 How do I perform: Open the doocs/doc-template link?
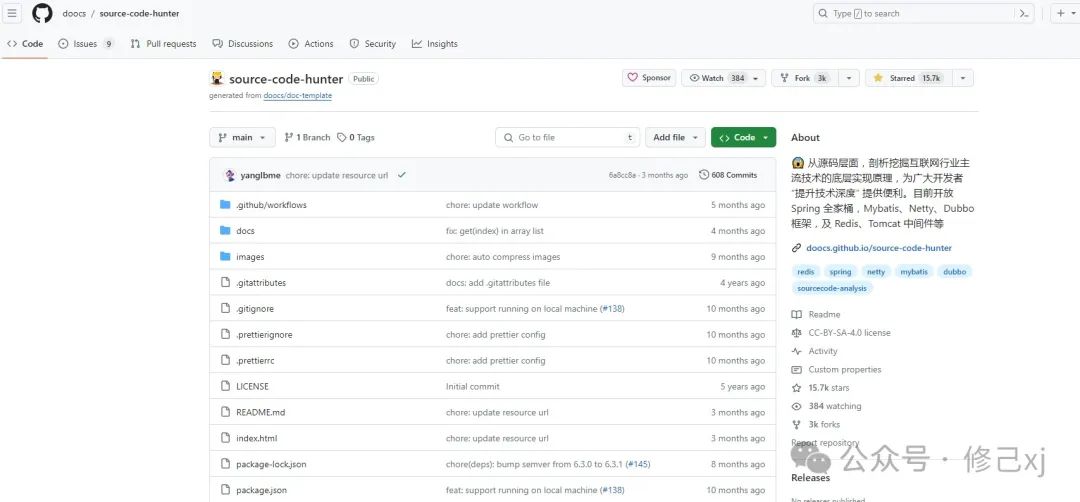(x=298, y=96)
